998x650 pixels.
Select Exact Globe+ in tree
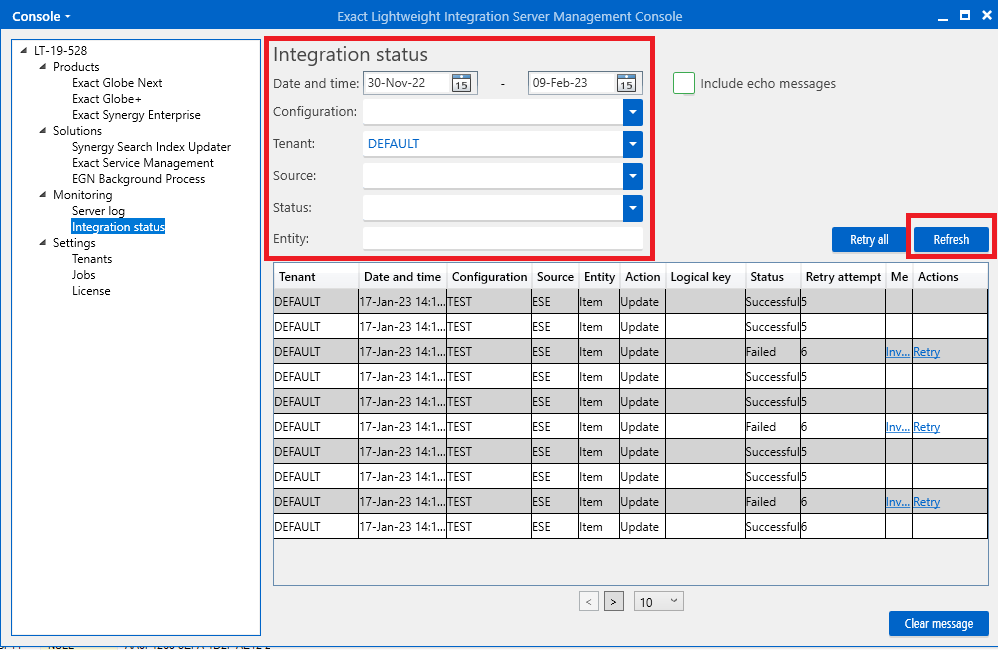point(106,99)
